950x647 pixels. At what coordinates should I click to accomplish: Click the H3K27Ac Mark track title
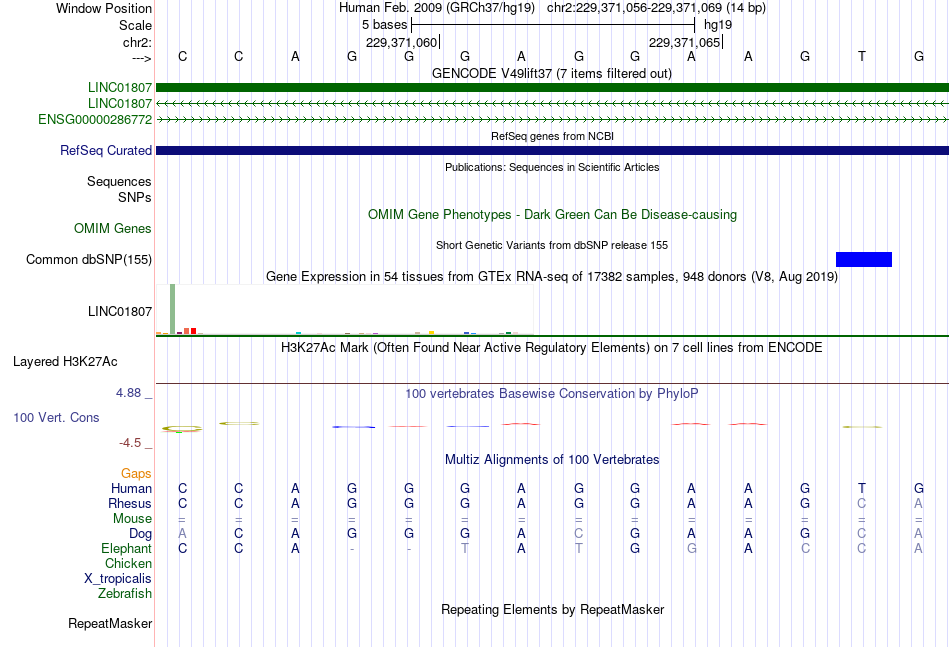[552, 348]
